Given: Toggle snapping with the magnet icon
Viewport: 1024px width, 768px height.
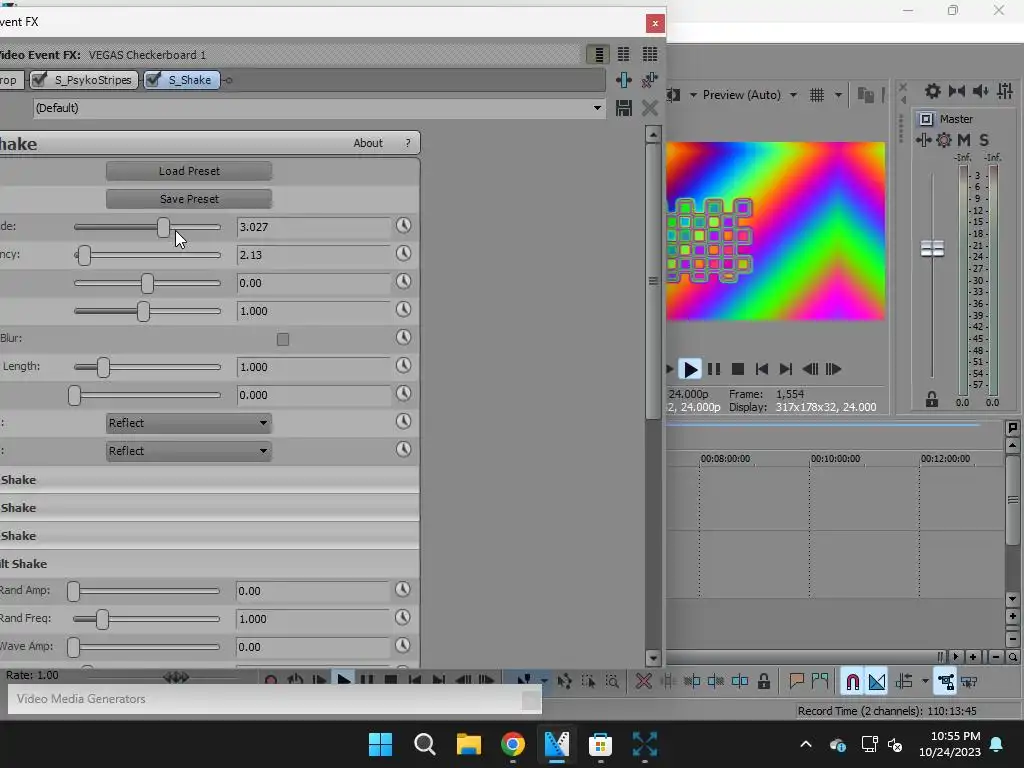Looking at the screenshot, I should pyautogui.click(x=852, y=682).
